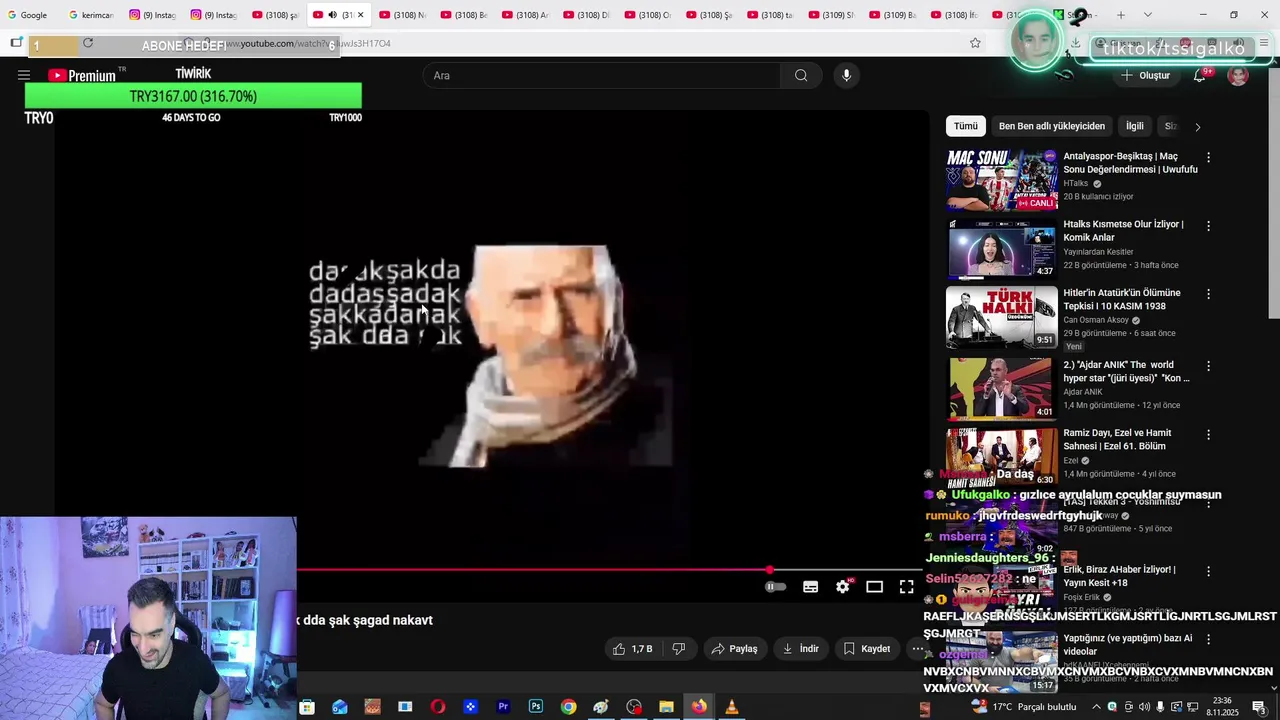Open Ajdar ANIK hyper star thumbnail
The image size is (1280, 720).
click(x=1002, y=390)
